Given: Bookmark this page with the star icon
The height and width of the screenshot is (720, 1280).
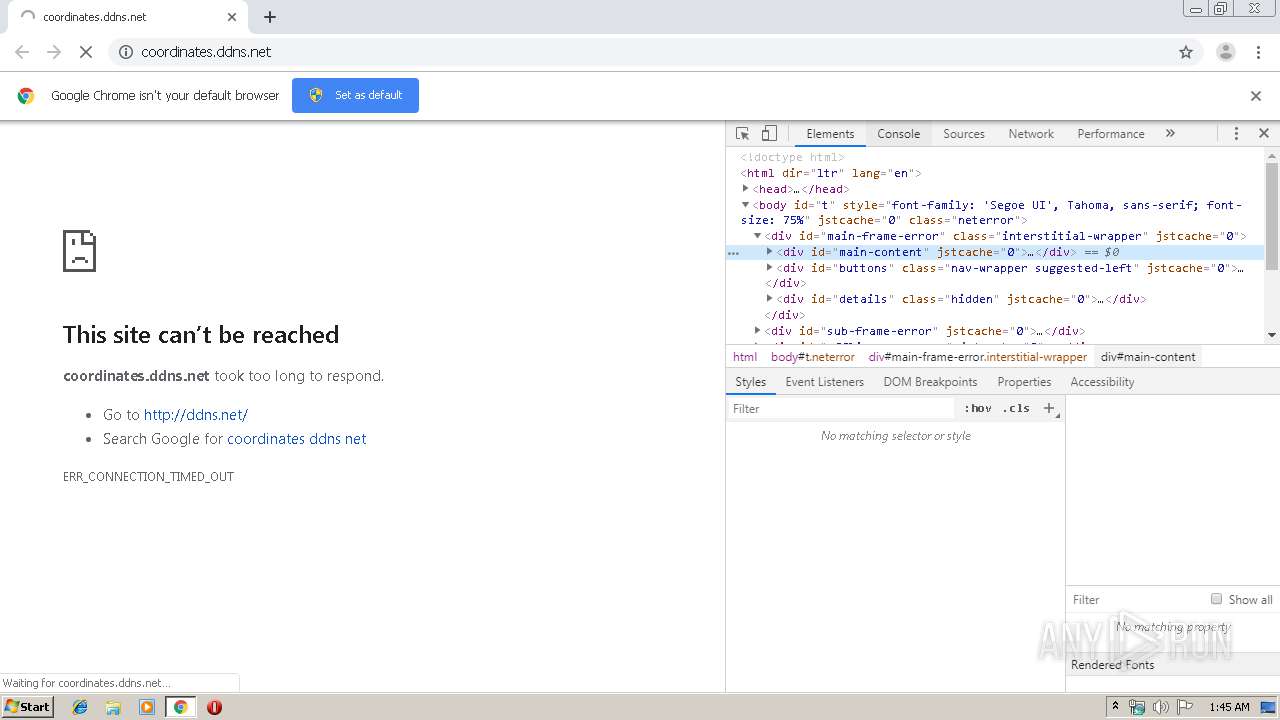Looking at the screenshot, I should [x=1186, y=52].
